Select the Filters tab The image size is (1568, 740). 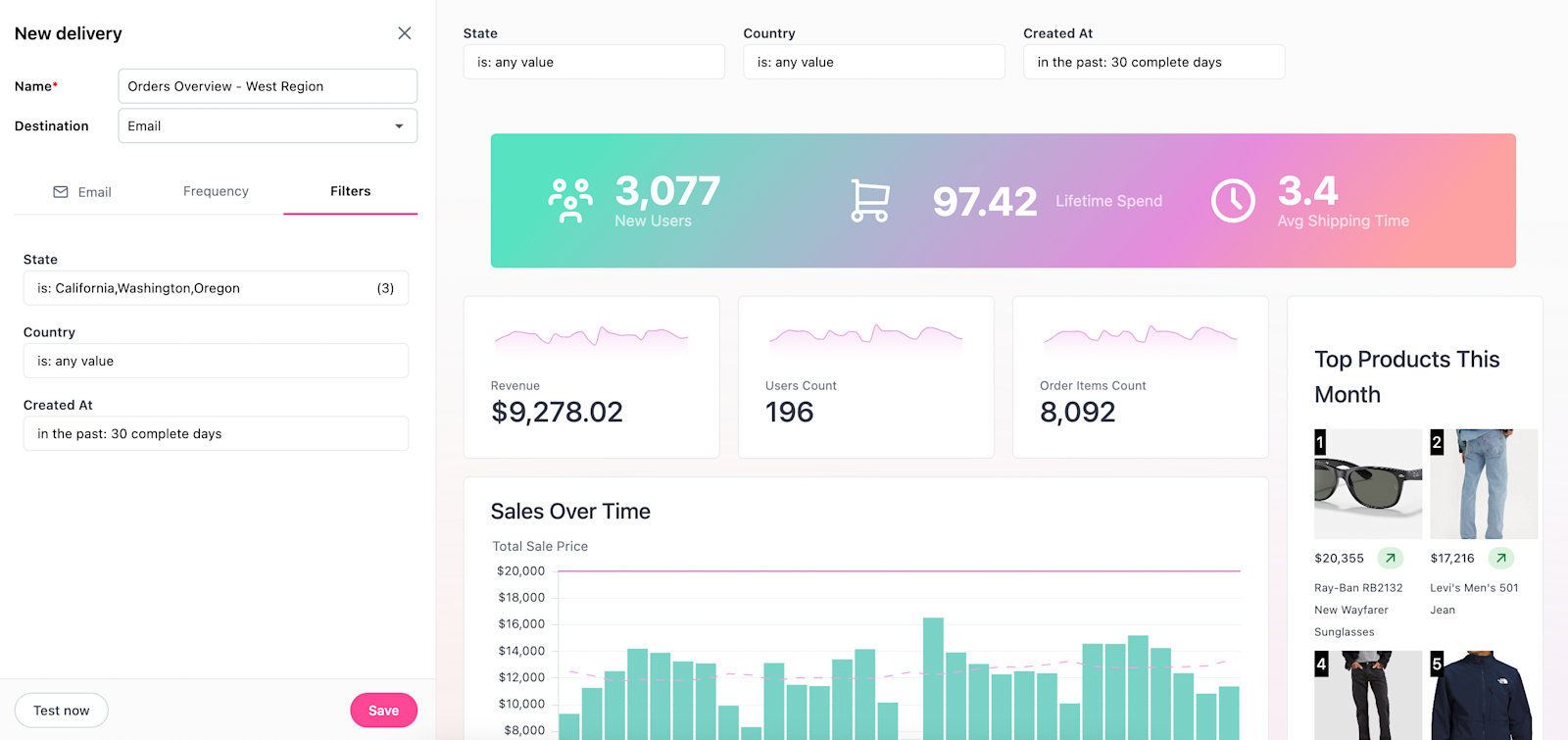point(350,192)
